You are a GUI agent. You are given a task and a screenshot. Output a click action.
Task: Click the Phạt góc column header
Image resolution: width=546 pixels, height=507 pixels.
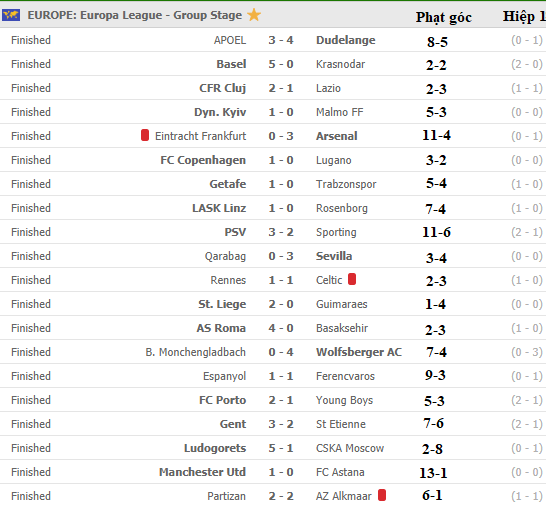(x=444, y=17)
